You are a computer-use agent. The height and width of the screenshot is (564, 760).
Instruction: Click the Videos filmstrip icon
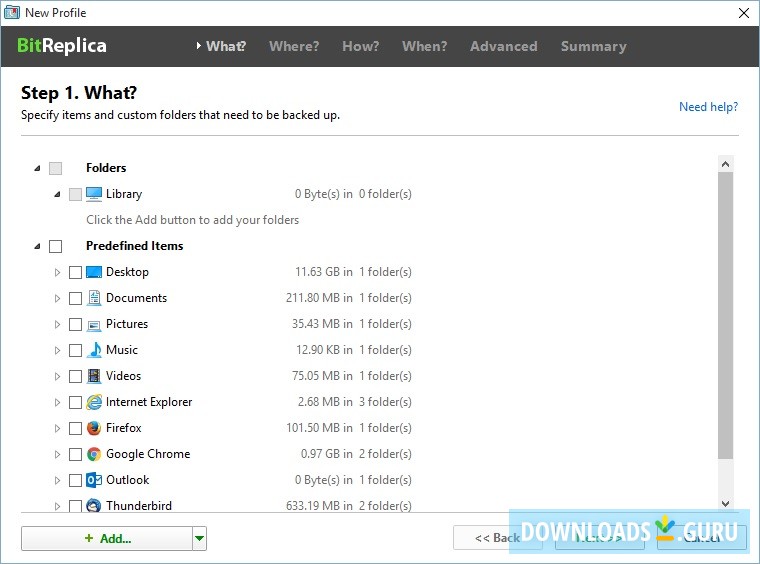coord(94,376)
